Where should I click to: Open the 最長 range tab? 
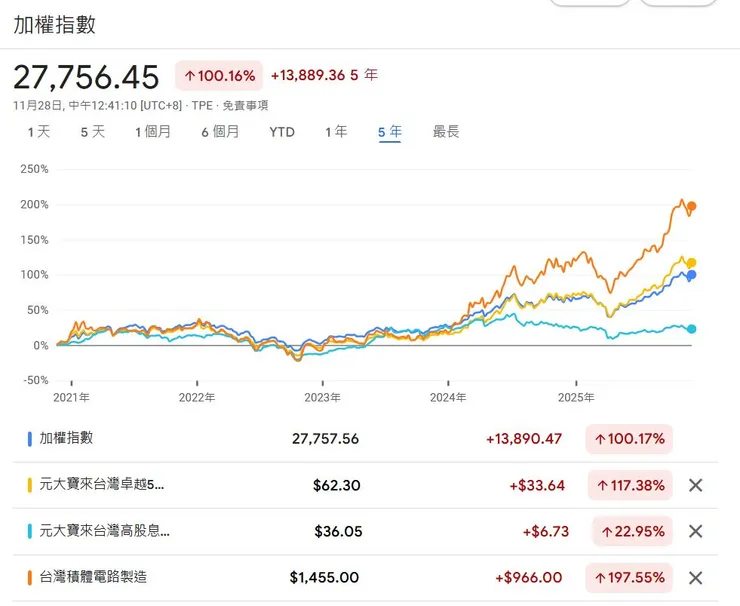tap(446, 132)
